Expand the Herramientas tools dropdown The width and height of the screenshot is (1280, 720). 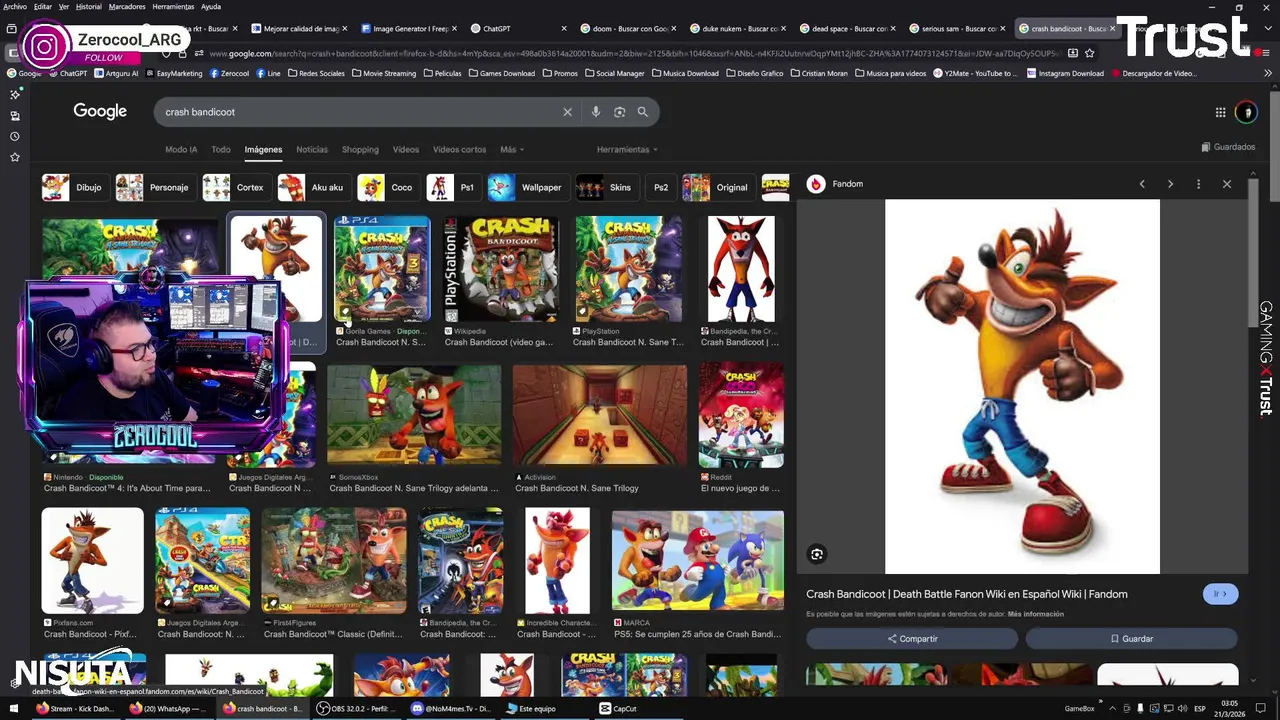click(627, 149)
